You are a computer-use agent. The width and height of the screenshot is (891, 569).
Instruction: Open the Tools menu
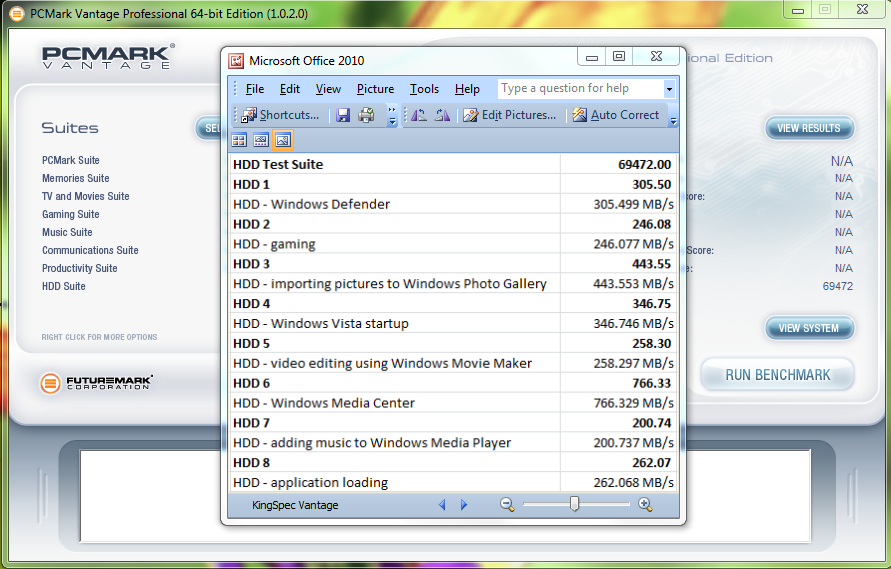(x=424, y=89)
